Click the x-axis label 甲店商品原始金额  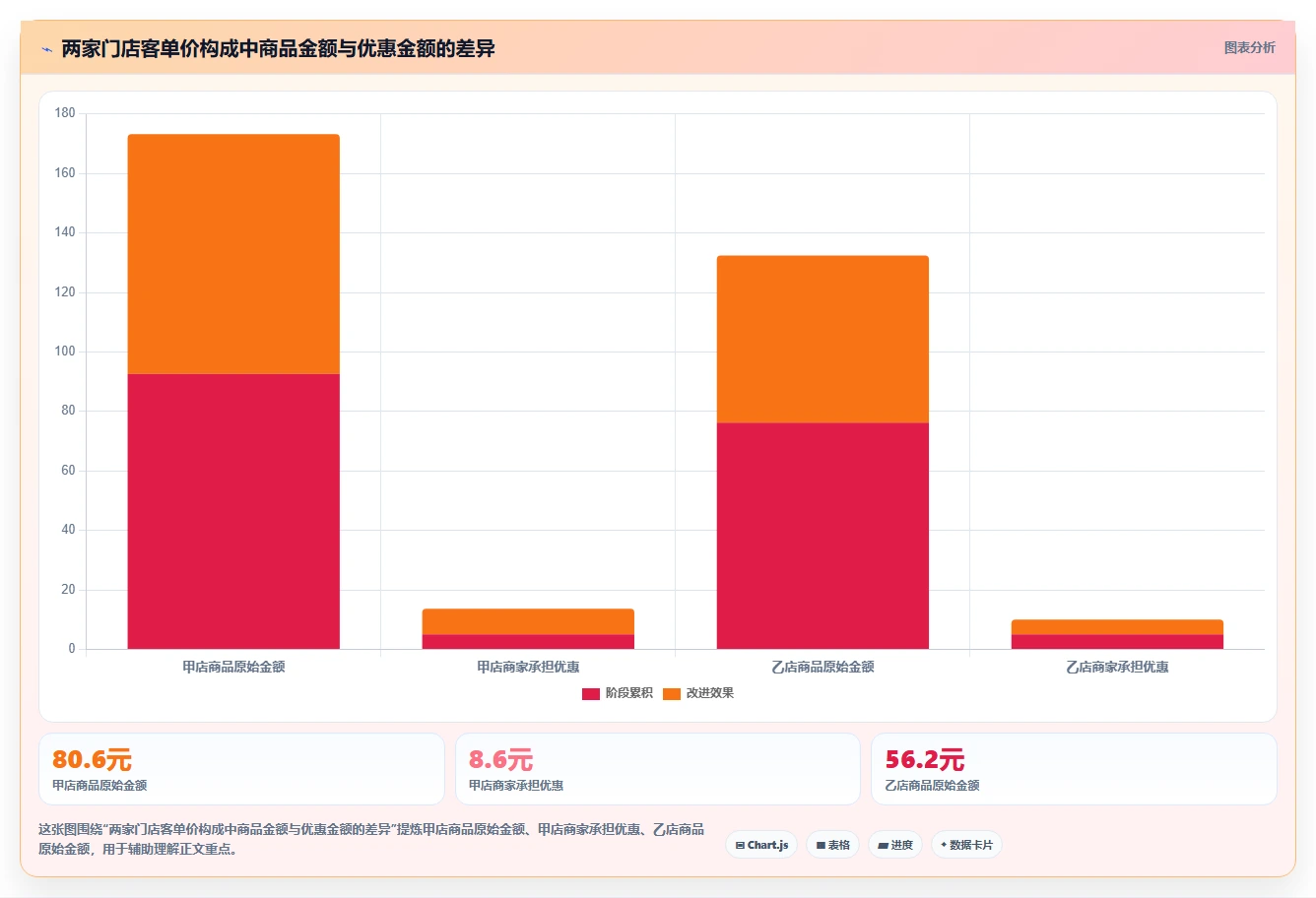(x=233, y=668)
